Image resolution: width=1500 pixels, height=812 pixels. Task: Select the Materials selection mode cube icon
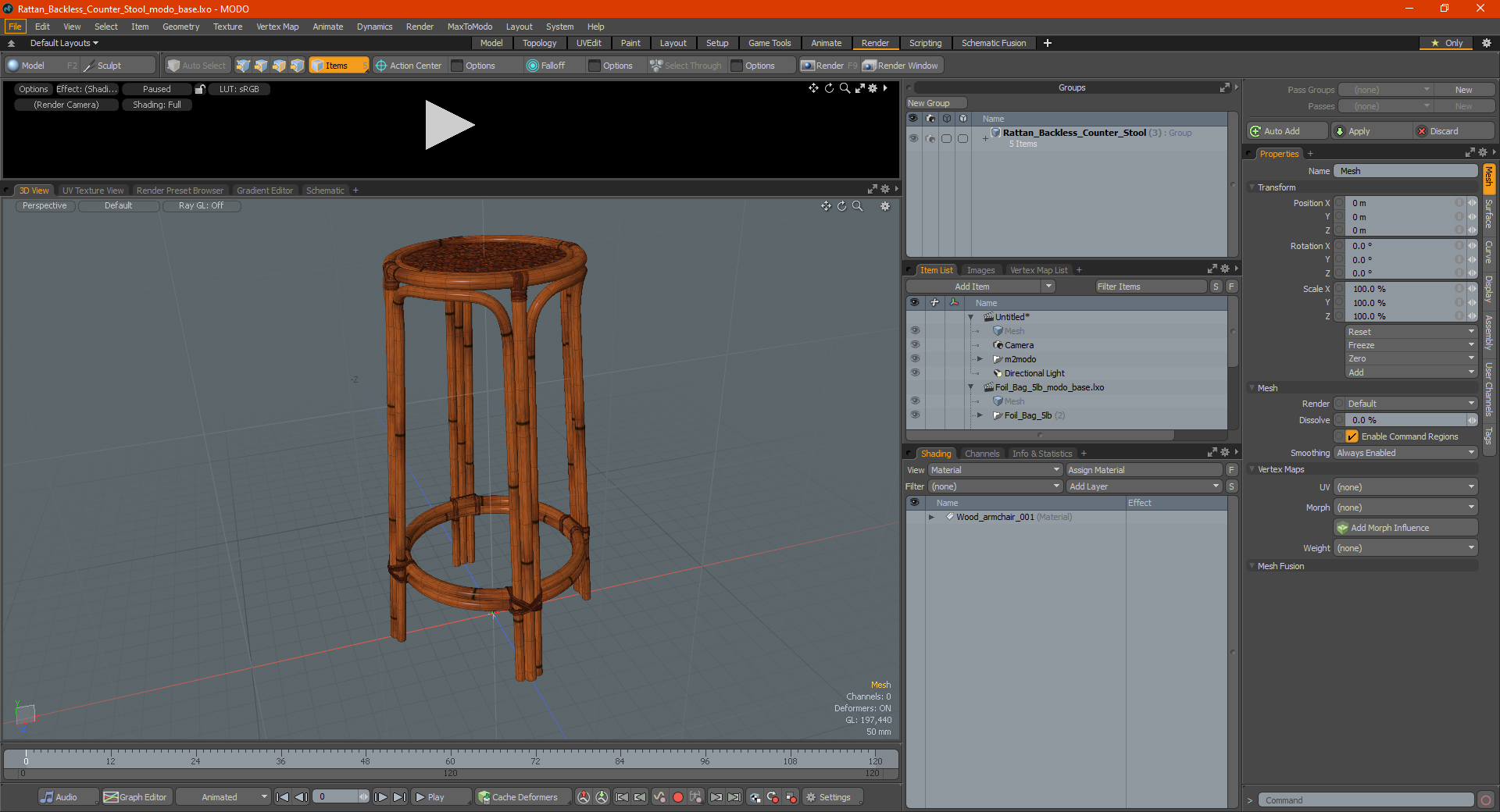[297, 66]
